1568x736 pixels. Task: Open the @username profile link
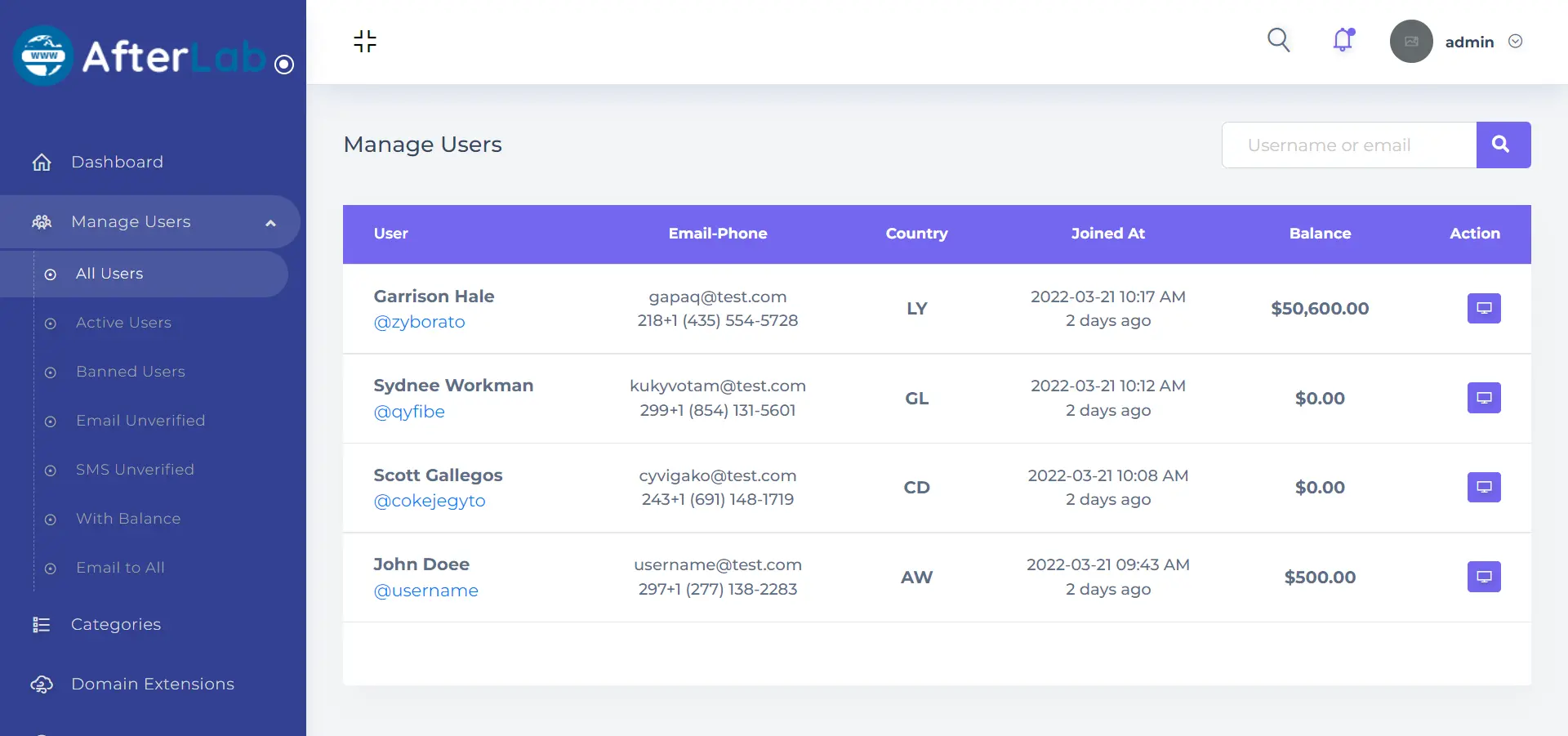coord(425,591)
